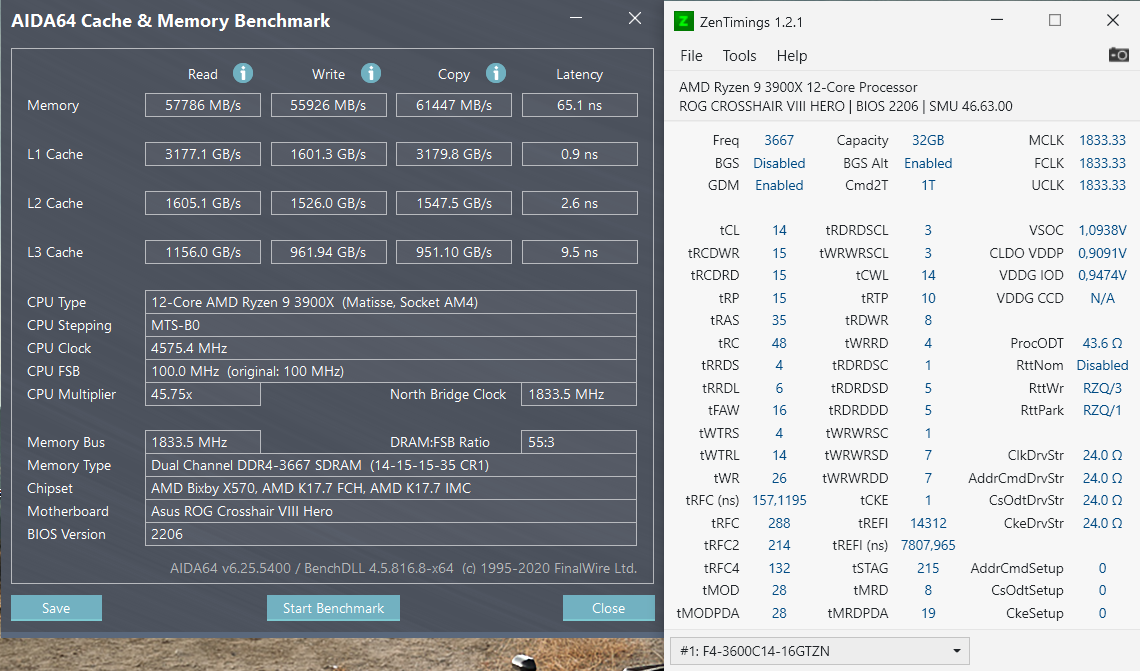1140x671 pixels.
Task: Click the L3 Cache Write value 961.94 GB/s
Action: pyautogui.click(x=328, y=252)
